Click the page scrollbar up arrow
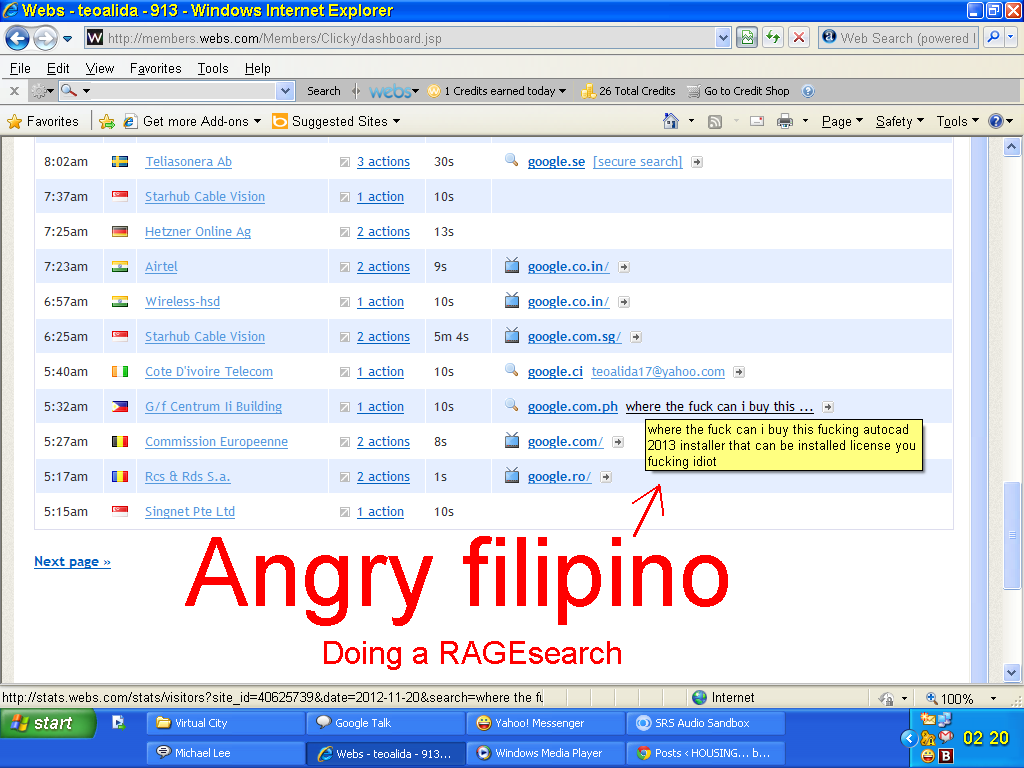Screen dimensions: 1024x768 coord(1011,147)
